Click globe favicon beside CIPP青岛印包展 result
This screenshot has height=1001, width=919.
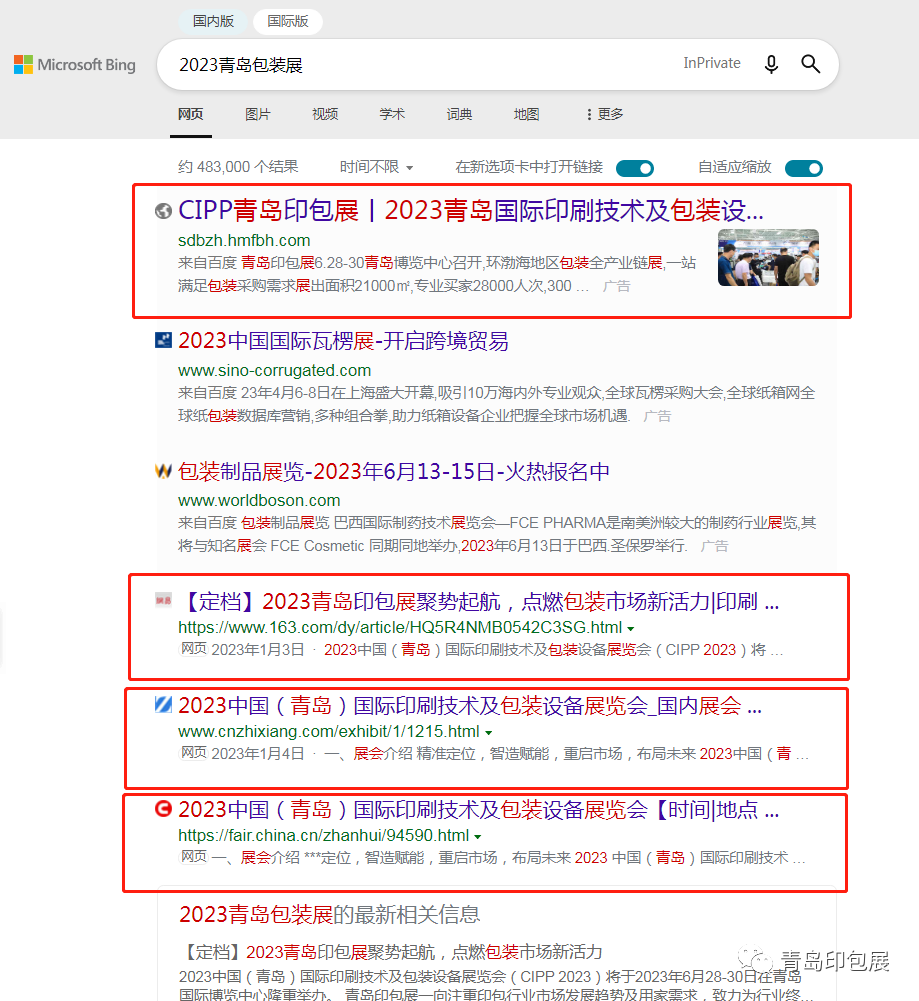pos(163,211)
